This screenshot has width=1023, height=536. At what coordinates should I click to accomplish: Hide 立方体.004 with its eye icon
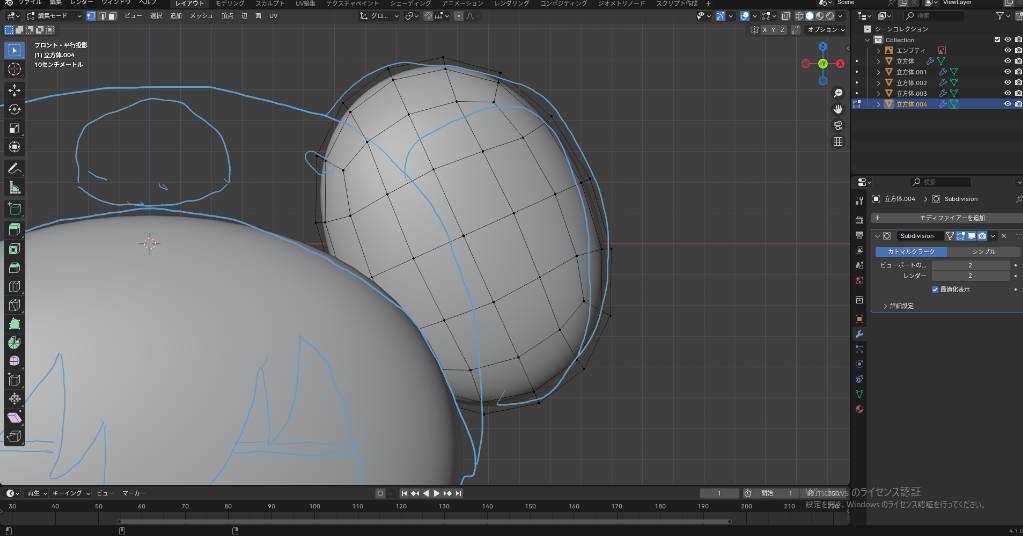tap(1007, 104)
